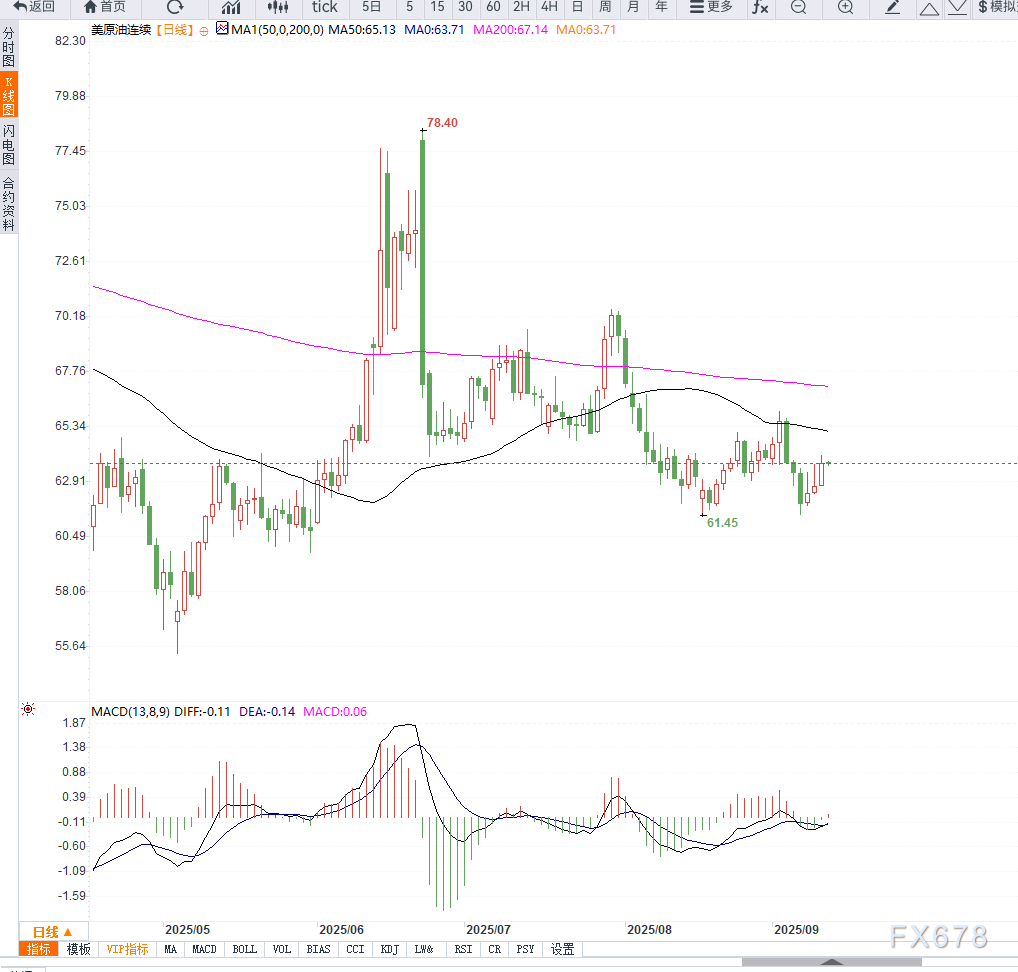Apply the RSI indicator

pyautogui.click(x=463, y=949)
